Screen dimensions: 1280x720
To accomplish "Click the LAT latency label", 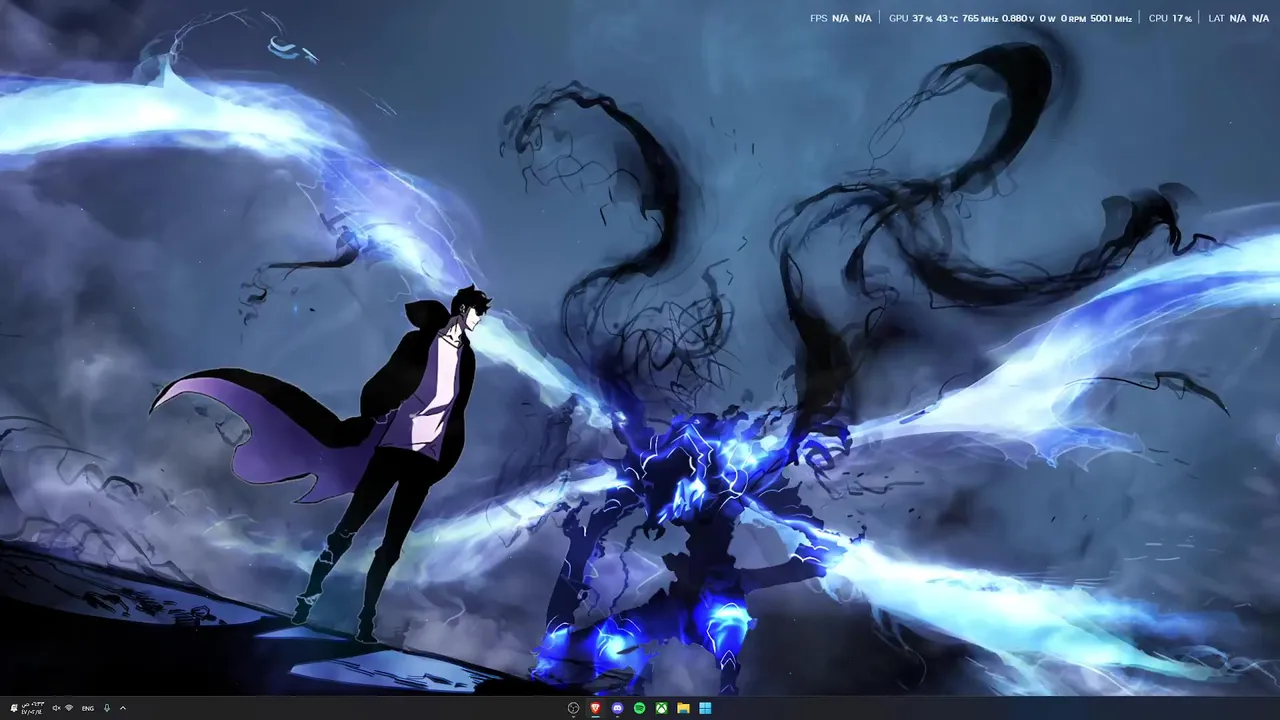I will [1216, 18].
